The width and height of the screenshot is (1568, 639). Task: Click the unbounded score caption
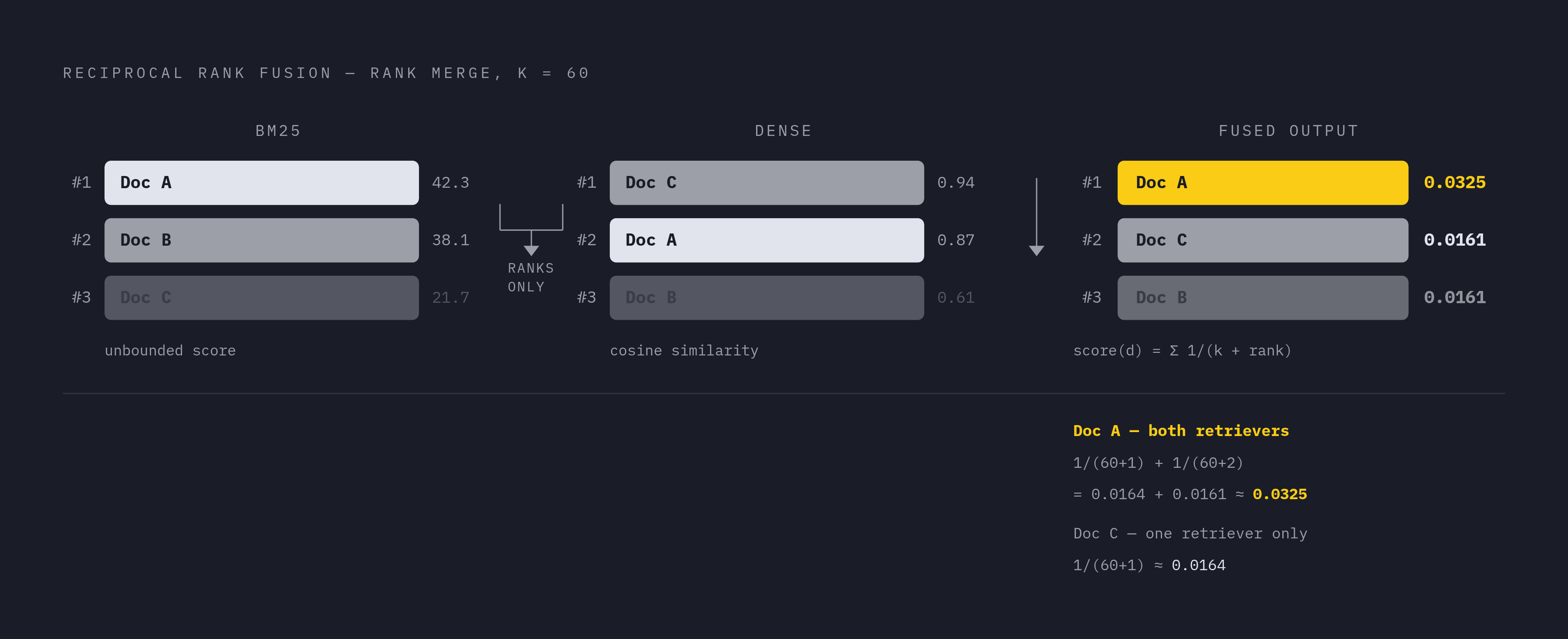170,351
